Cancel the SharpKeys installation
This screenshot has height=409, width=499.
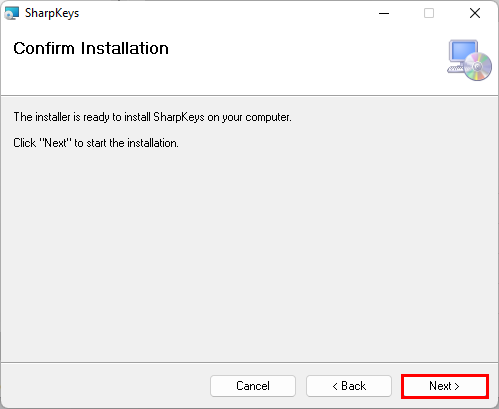point(253,386)
